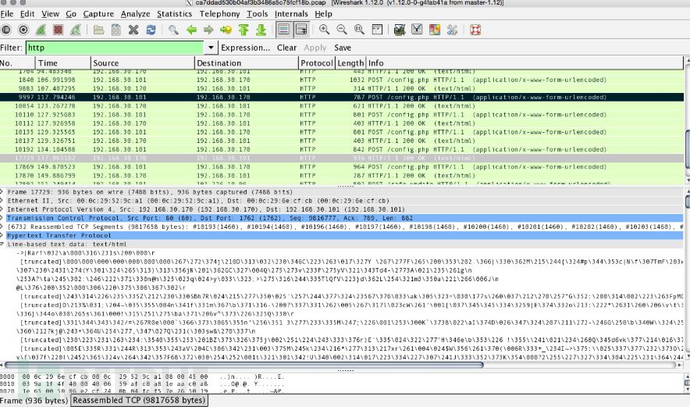
Task: Jump to the first packet
Action: coord(243,30)
